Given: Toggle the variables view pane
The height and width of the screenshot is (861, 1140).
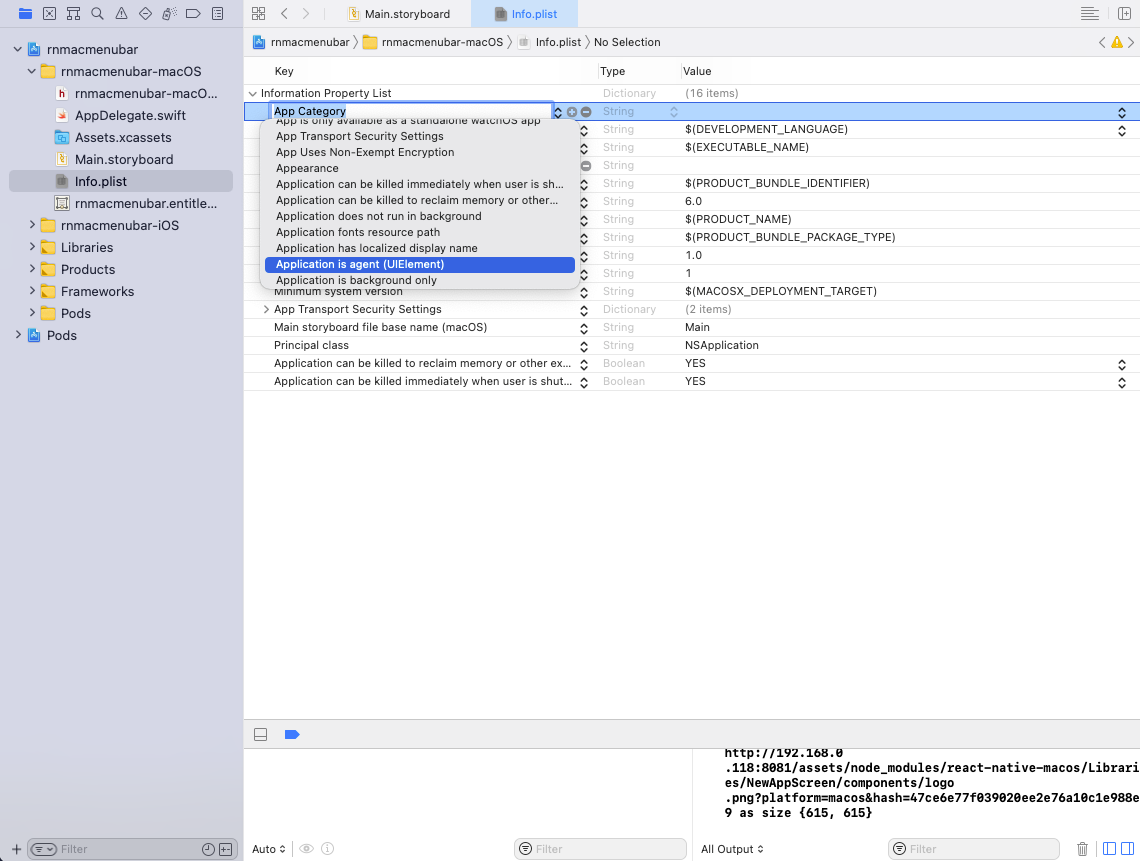Looking at the screenshot, I should [1109, 849].
